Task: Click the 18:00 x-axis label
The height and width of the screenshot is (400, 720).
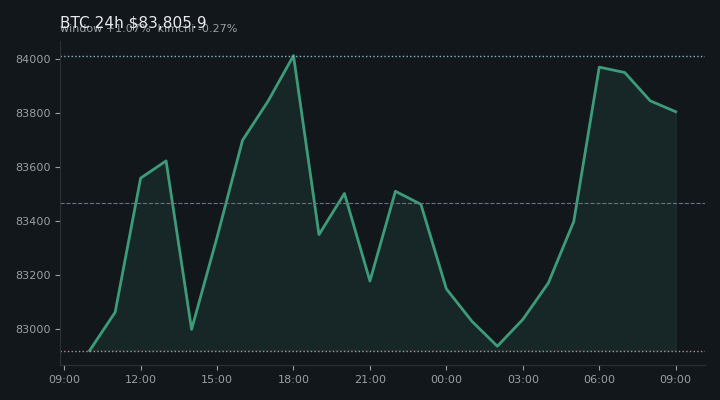Action: point(293,379)
